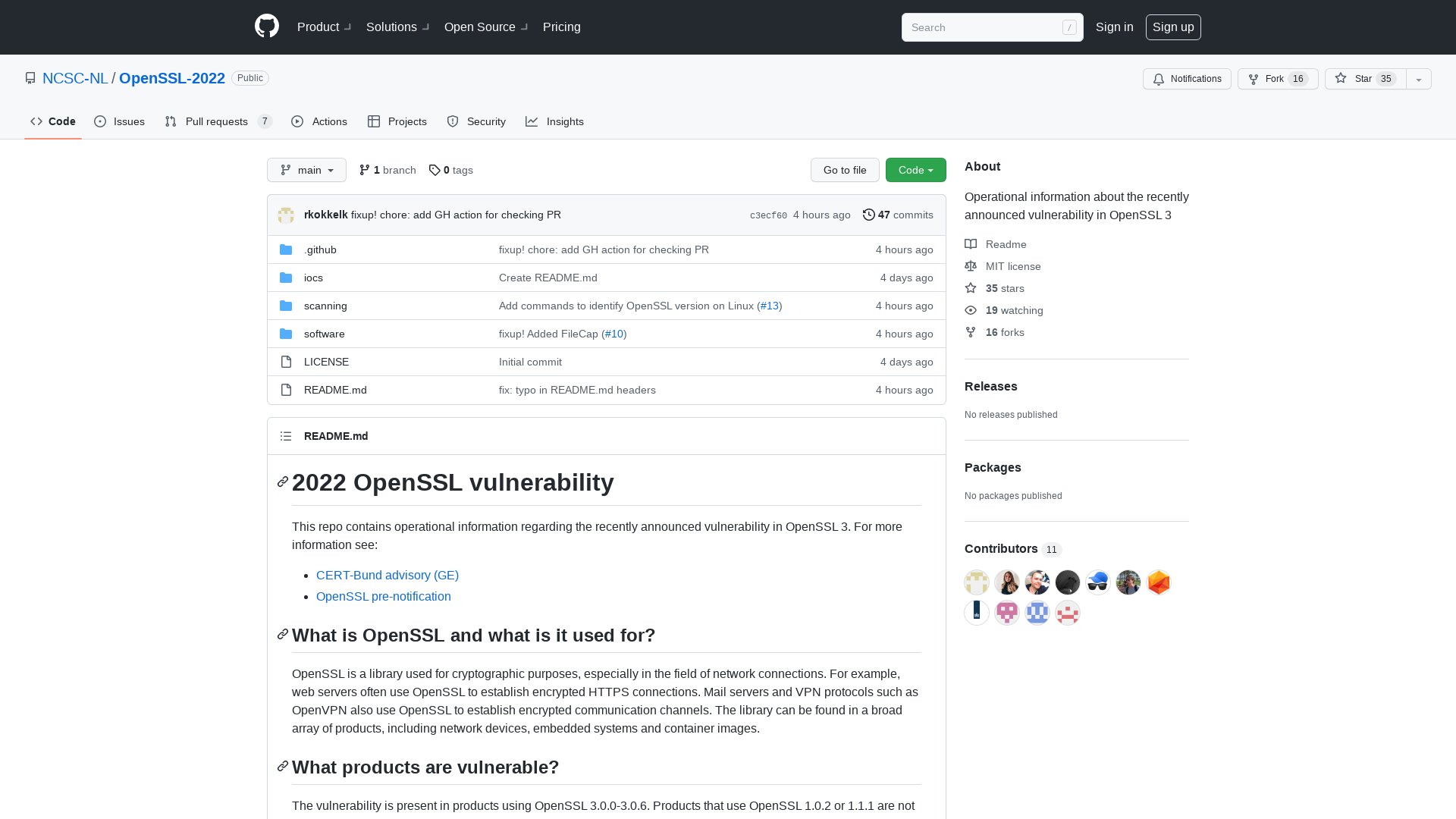
Task: Open Pull requests showing 7 items
Action: click(217, 121)
